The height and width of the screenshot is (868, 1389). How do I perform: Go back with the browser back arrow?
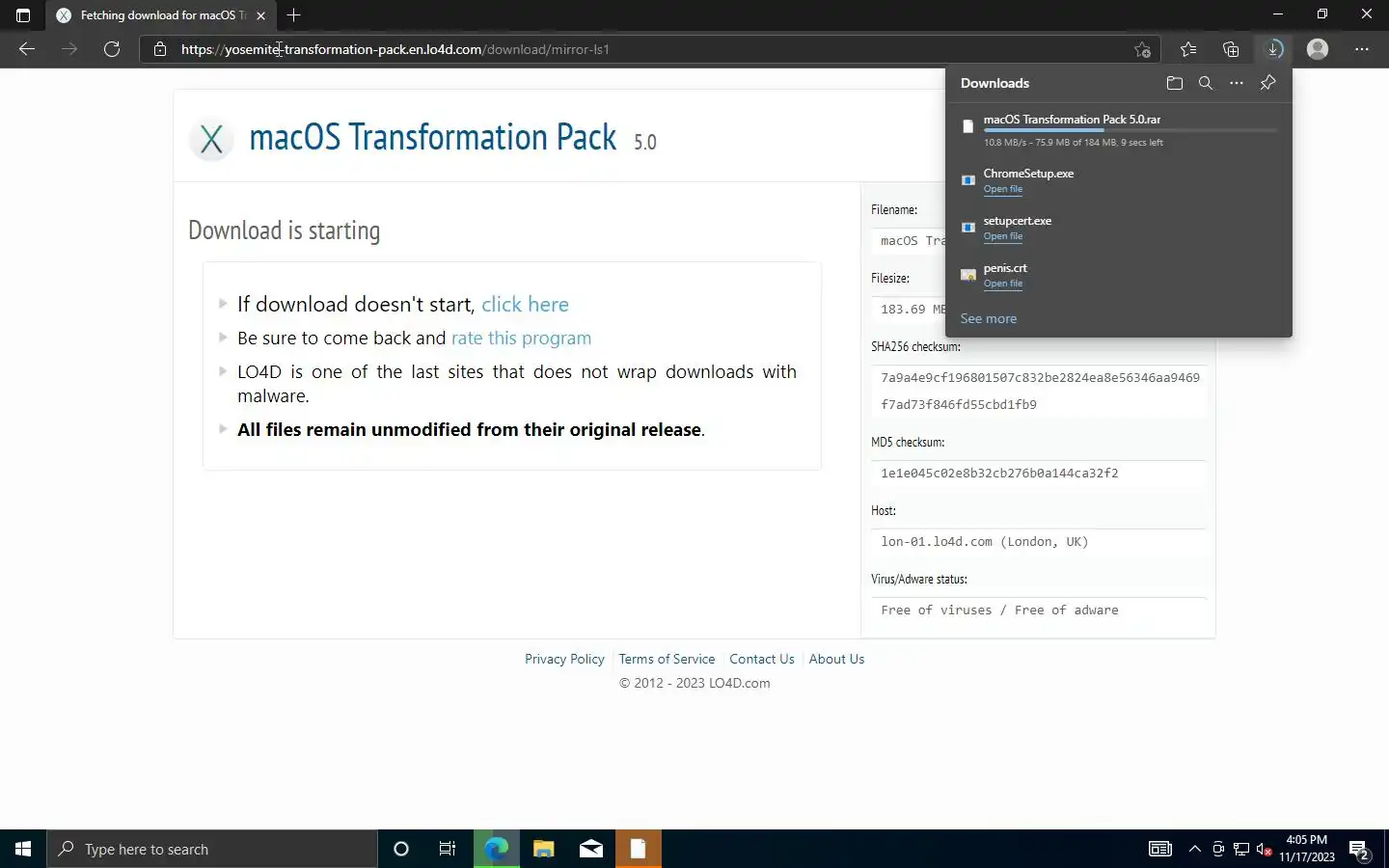[x=27, y=49]
